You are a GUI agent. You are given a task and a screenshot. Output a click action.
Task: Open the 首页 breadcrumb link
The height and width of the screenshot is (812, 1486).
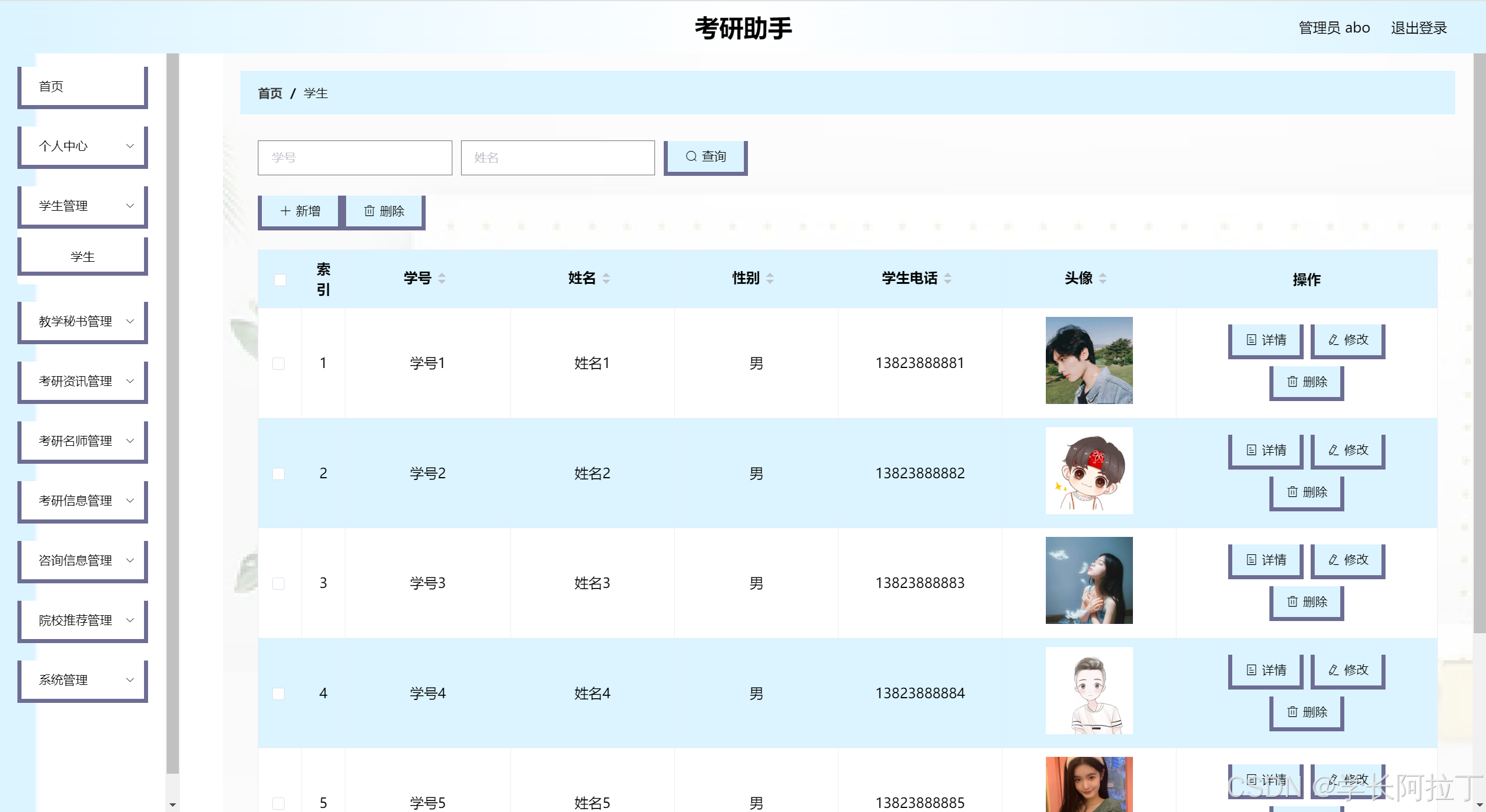coord(269,93)
